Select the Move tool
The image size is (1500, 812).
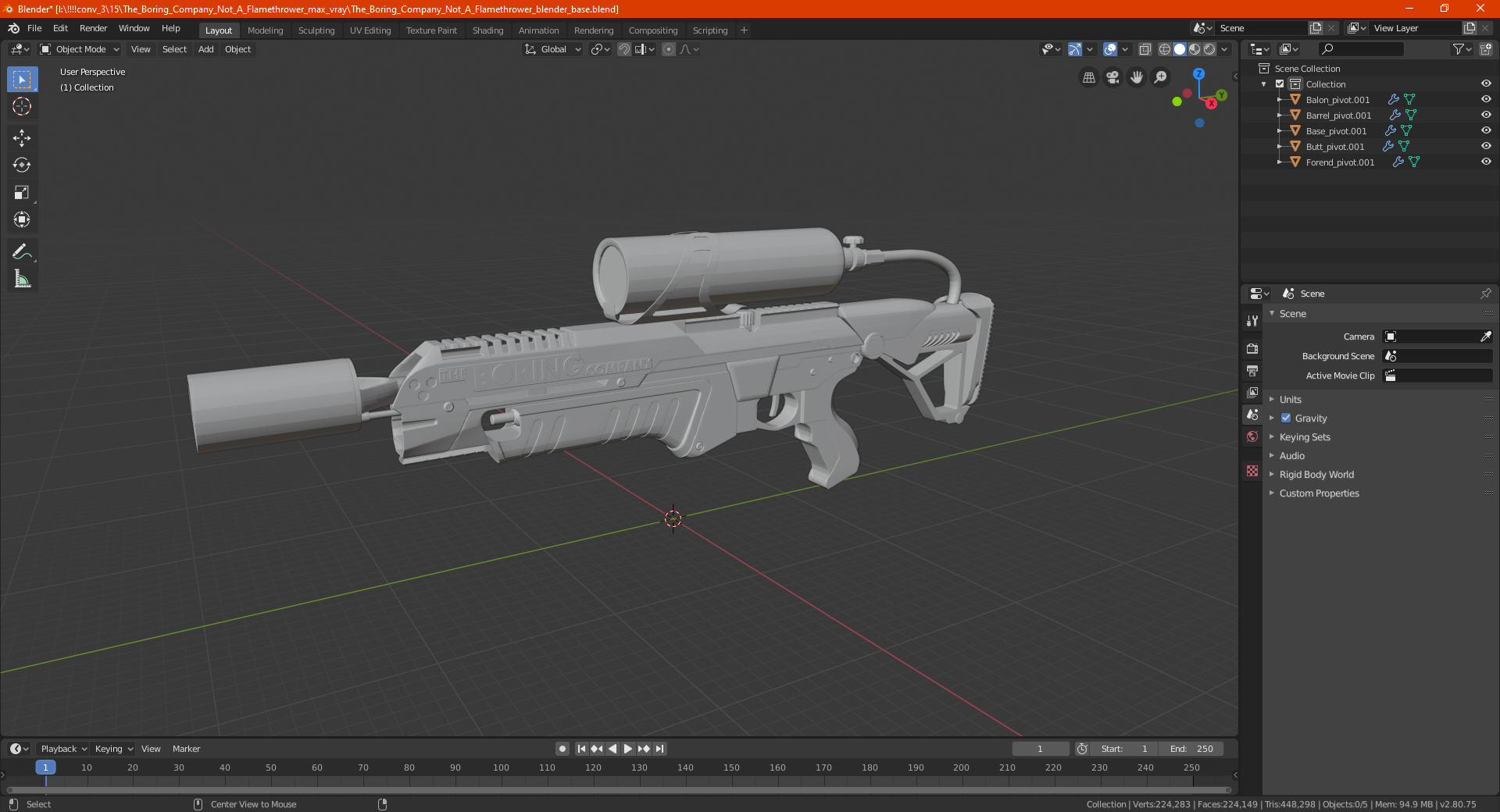pyautogui.click(x=22, y=138)
